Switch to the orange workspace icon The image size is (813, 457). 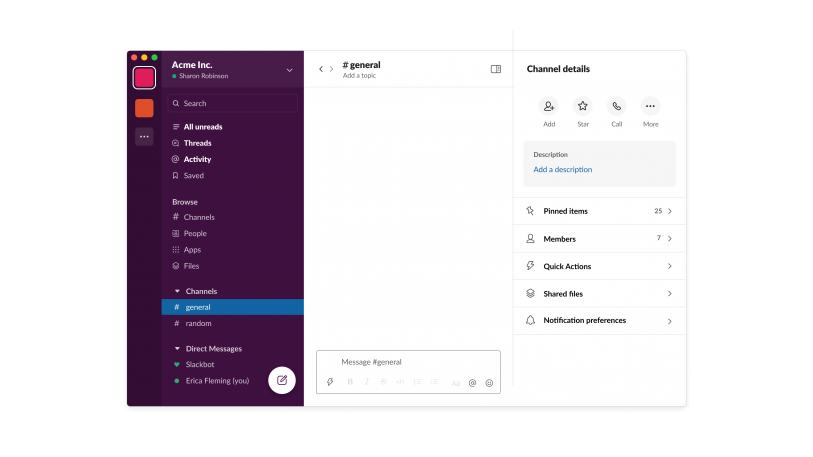click(144, 108)
